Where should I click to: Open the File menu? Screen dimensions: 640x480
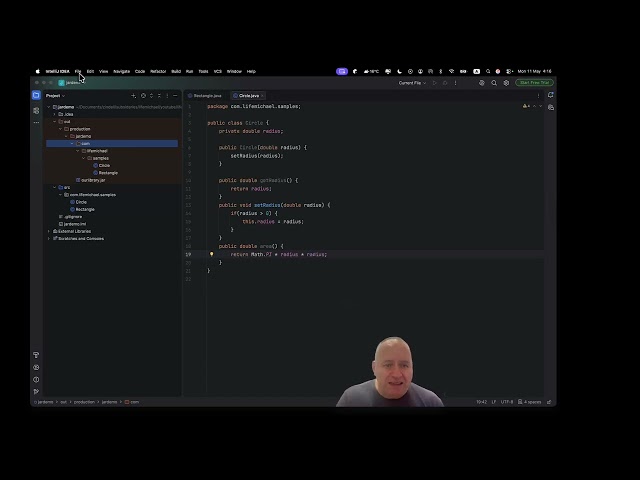(x=78, y=71)
